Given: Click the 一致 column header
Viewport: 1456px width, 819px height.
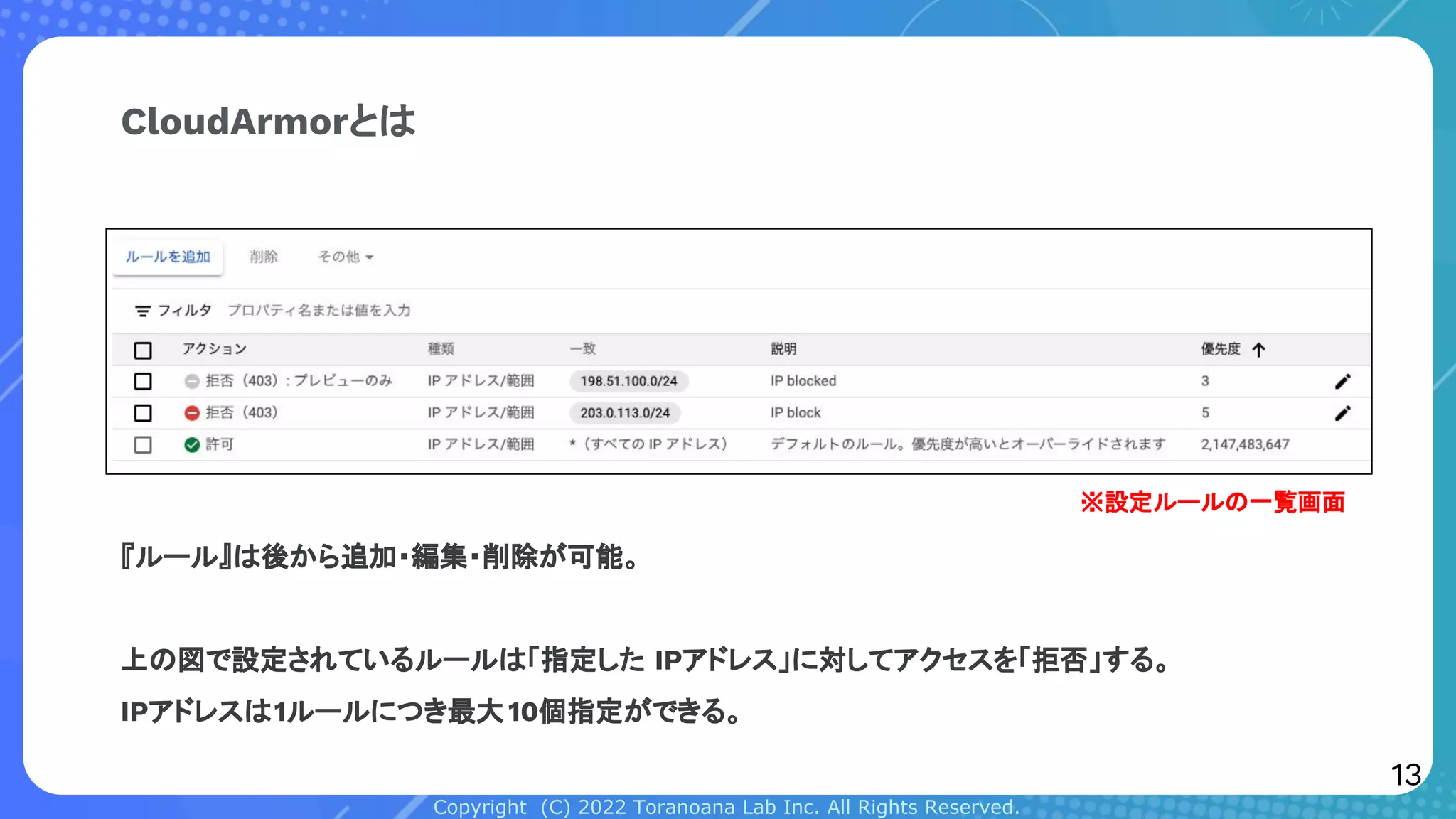Looking at the screenshot, I should coord(583,349).
